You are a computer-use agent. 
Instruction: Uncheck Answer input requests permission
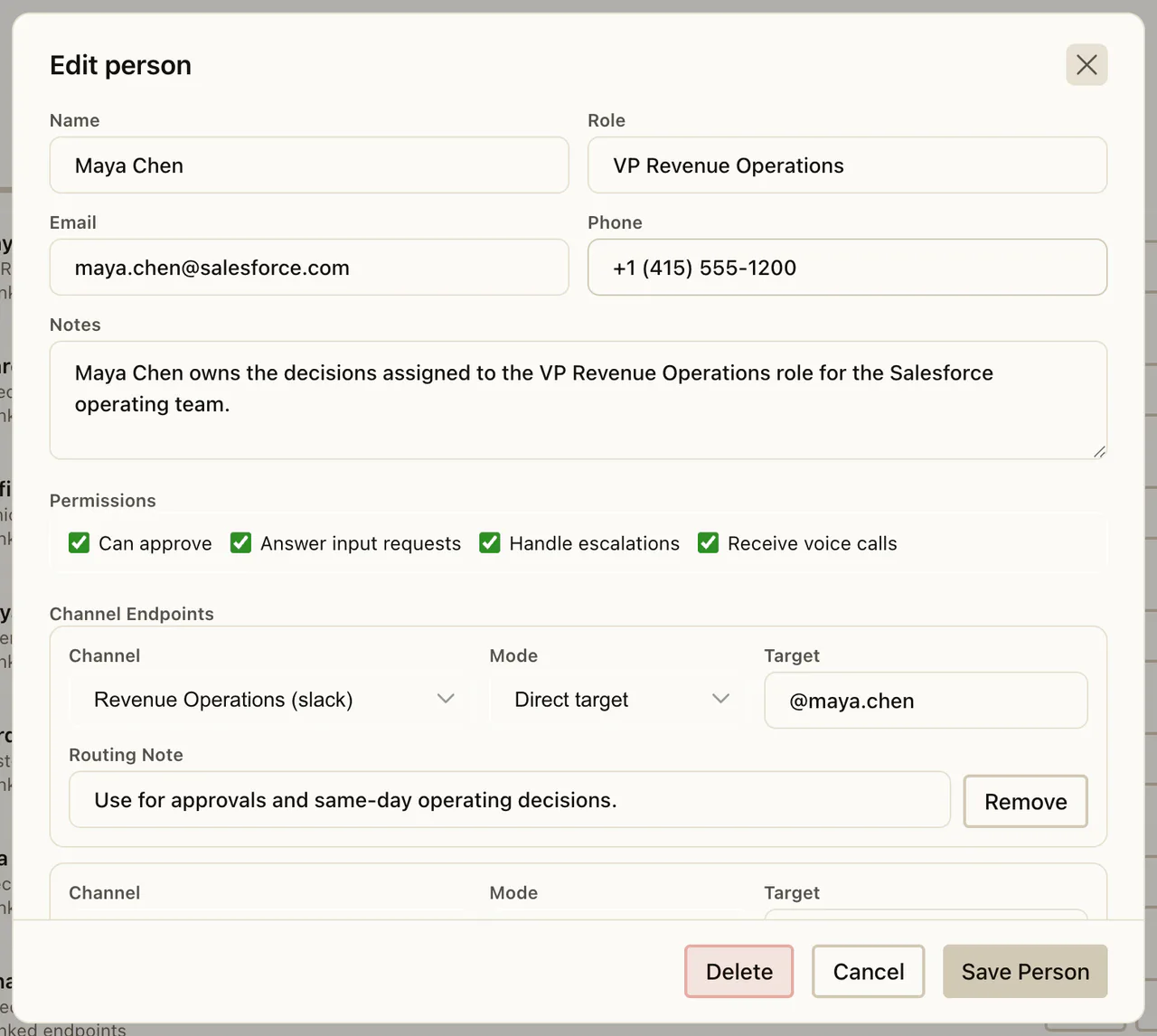pos(240,542)
